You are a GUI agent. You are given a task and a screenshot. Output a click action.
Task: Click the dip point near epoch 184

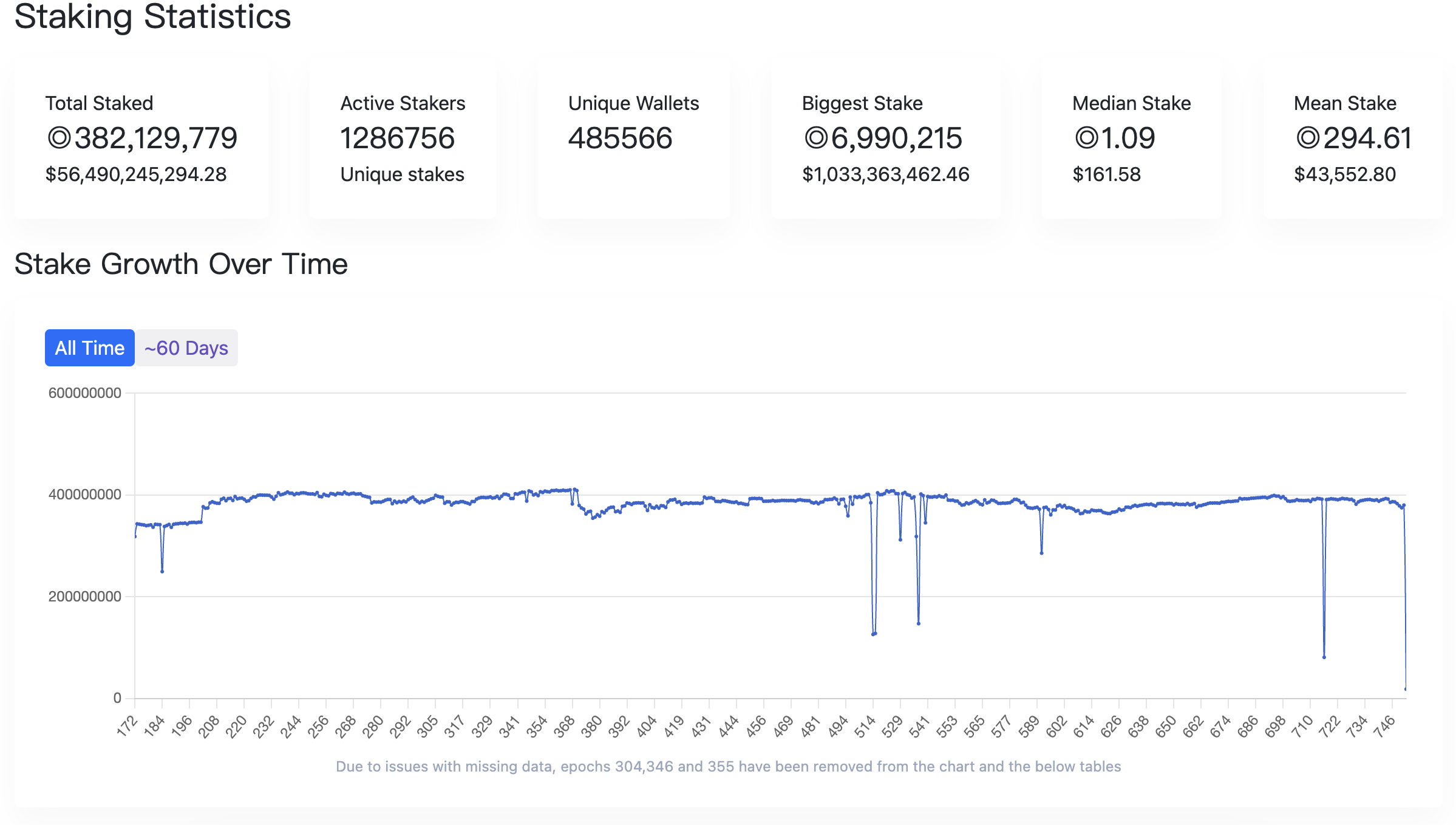[162, 571]
